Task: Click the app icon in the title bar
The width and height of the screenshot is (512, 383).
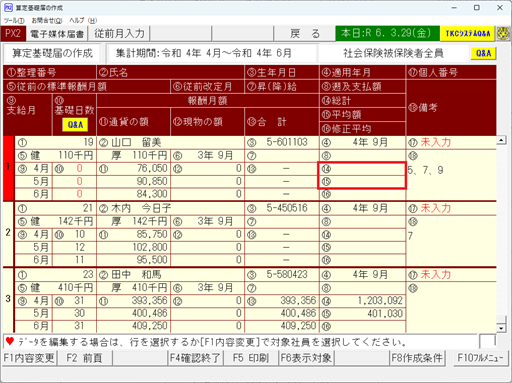Action: (8, 7)
